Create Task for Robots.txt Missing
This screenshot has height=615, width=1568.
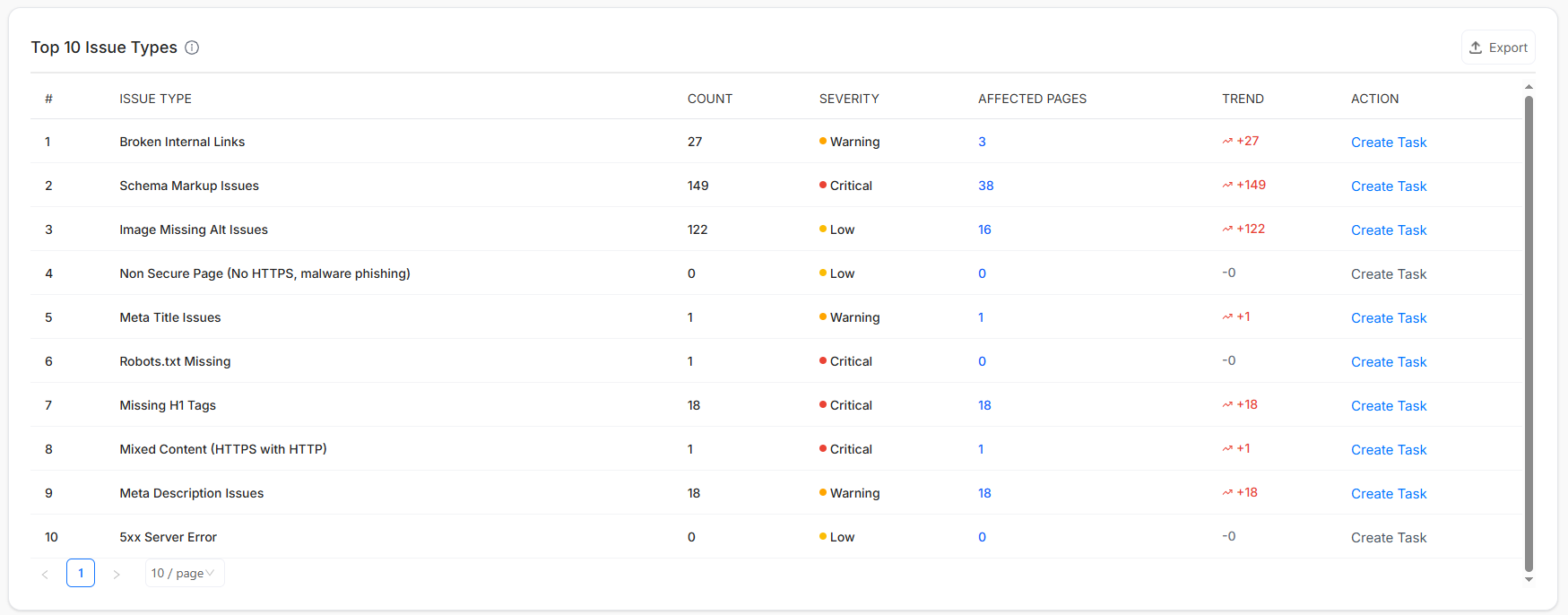coord(1389,362)
